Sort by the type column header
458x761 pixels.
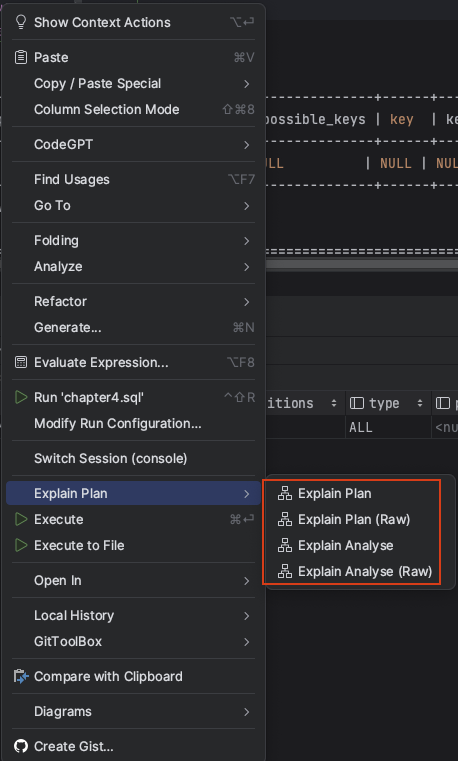(388, 403)
